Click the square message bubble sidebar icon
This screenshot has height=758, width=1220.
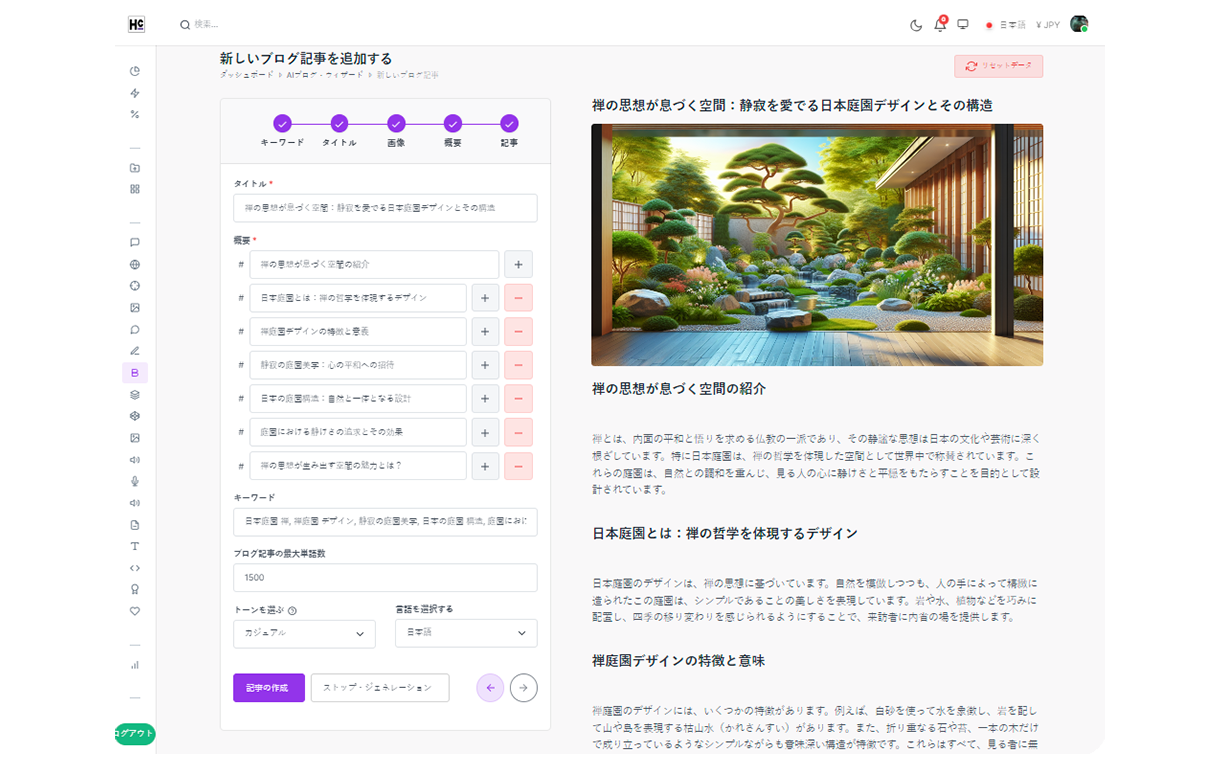click(x=135, y=243)
